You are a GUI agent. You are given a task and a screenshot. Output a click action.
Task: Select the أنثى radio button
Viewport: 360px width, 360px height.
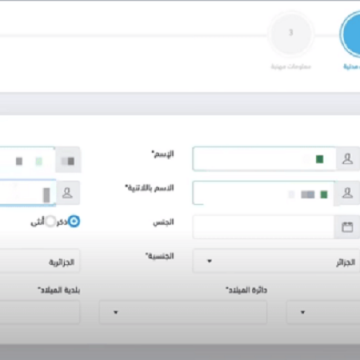point(51,221)
